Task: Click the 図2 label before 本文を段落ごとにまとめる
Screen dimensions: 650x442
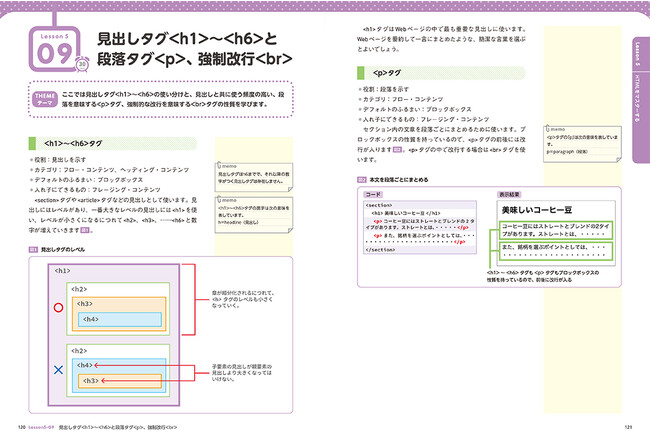Action: 361,176
